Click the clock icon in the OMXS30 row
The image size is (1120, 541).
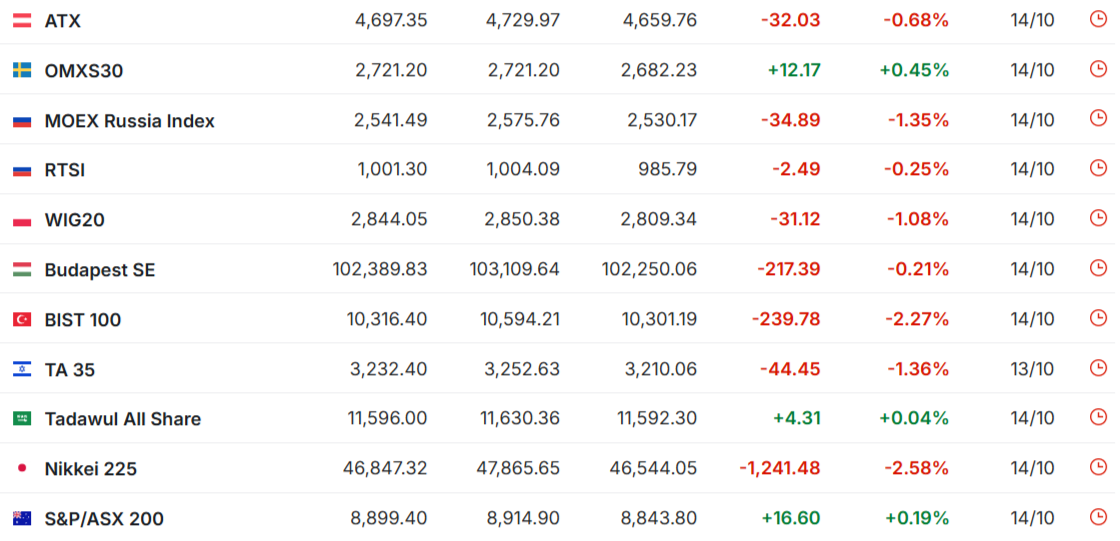point(1098,69)
